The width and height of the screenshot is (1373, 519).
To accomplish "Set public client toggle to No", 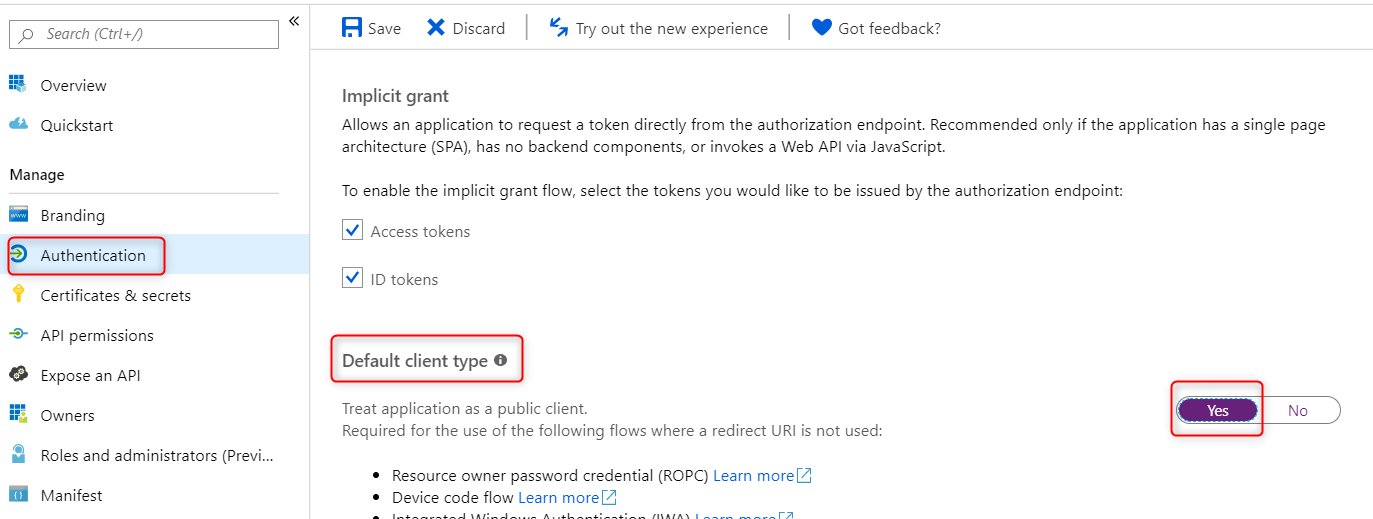I will (x=1298, y=410).
